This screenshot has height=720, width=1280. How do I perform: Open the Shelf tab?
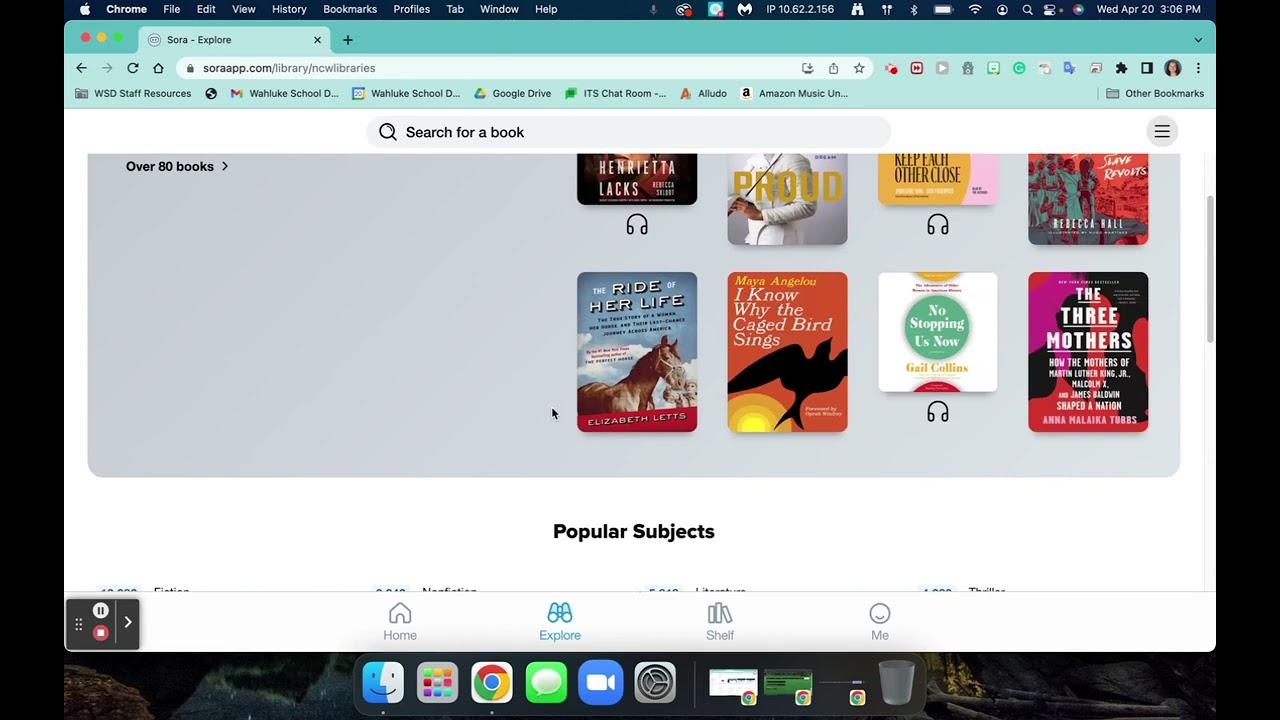[x=720, y=622]
